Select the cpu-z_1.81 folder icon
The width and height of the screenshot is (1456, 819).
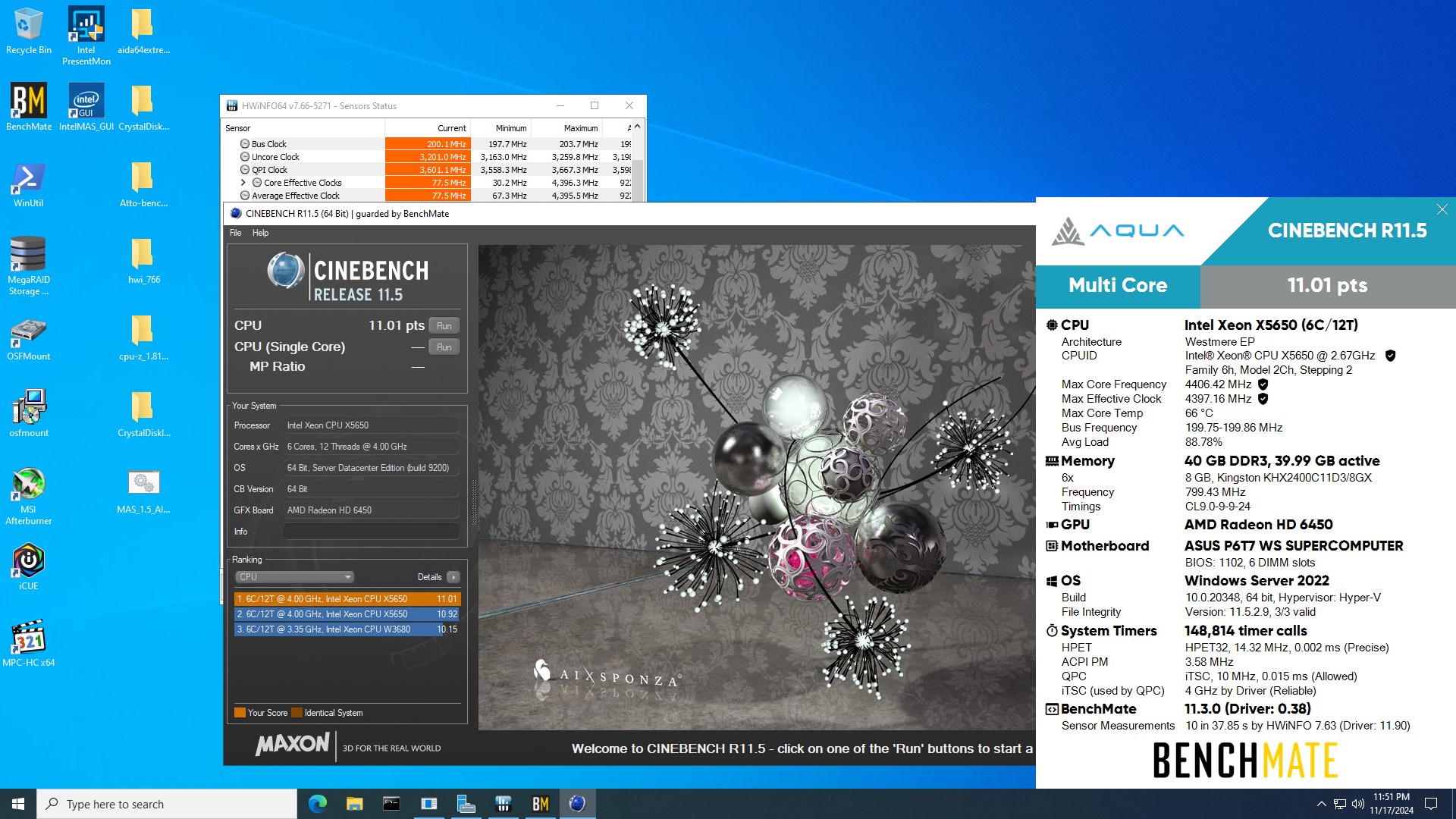[143, 337]
